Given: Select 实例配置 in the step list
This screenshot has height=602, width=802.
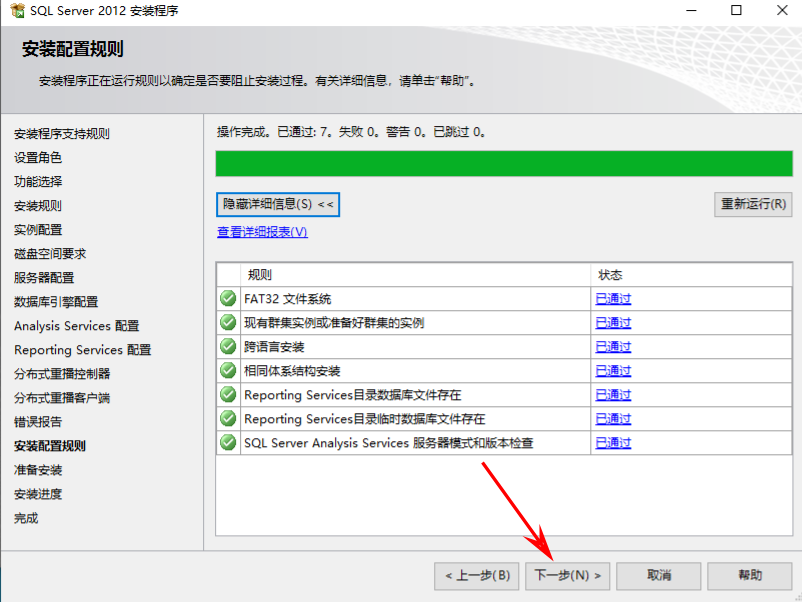Looking at the screenshot, I should click(x=38, y=230).
